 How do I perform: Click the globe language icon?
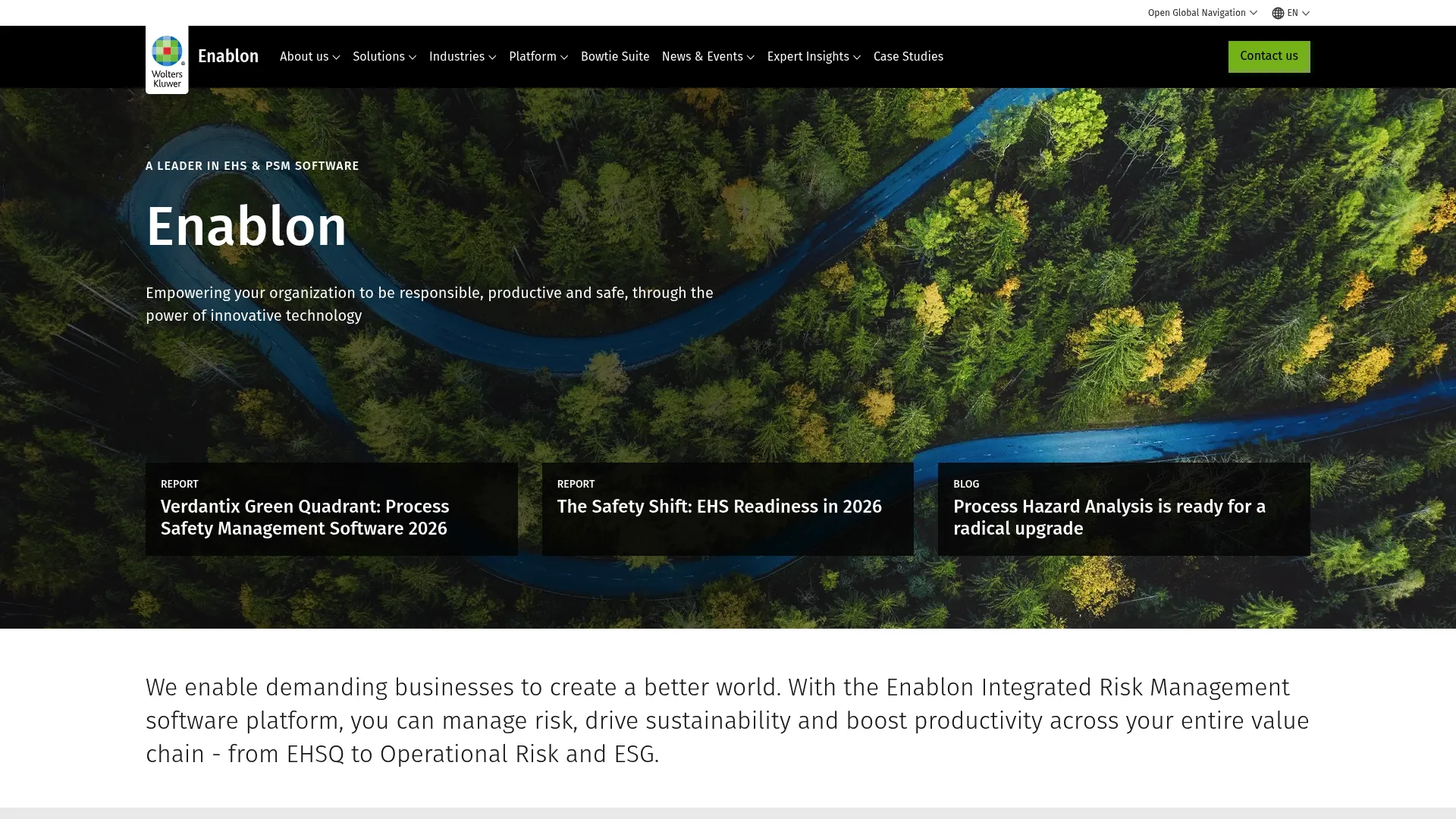(1278, 13)
